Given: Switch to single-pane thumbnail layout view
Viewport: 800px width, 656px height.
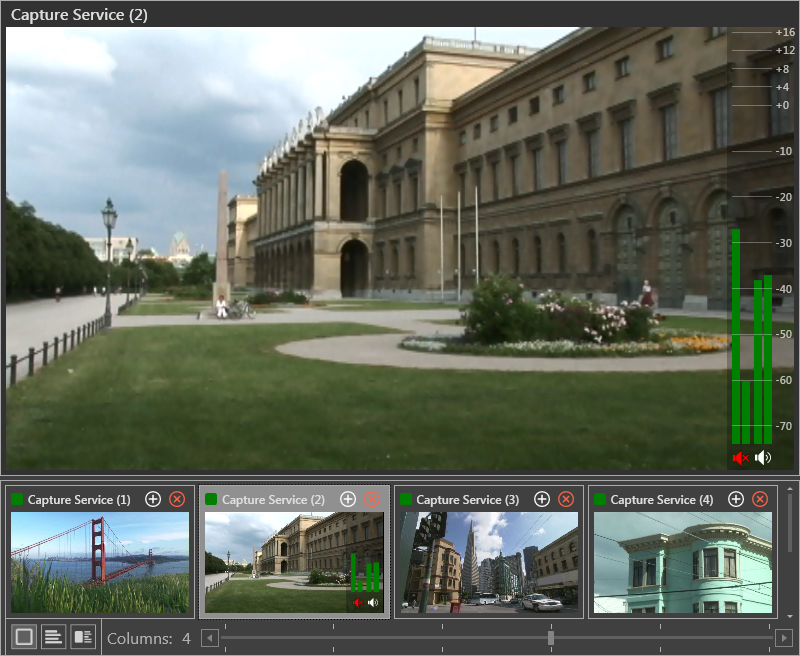Looking at the screenshot, I should pos(24,637).
